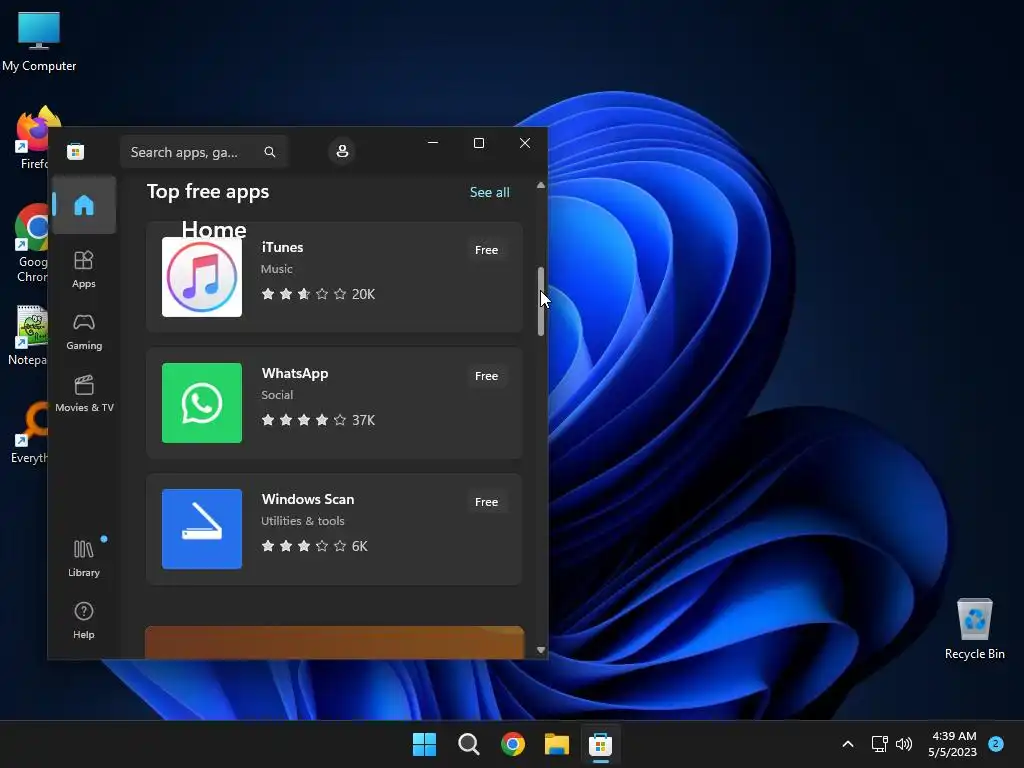Click the iTunes title text
Viewport: 1024px width, 768px height.
pyautogui.click(x=282, y=248)
